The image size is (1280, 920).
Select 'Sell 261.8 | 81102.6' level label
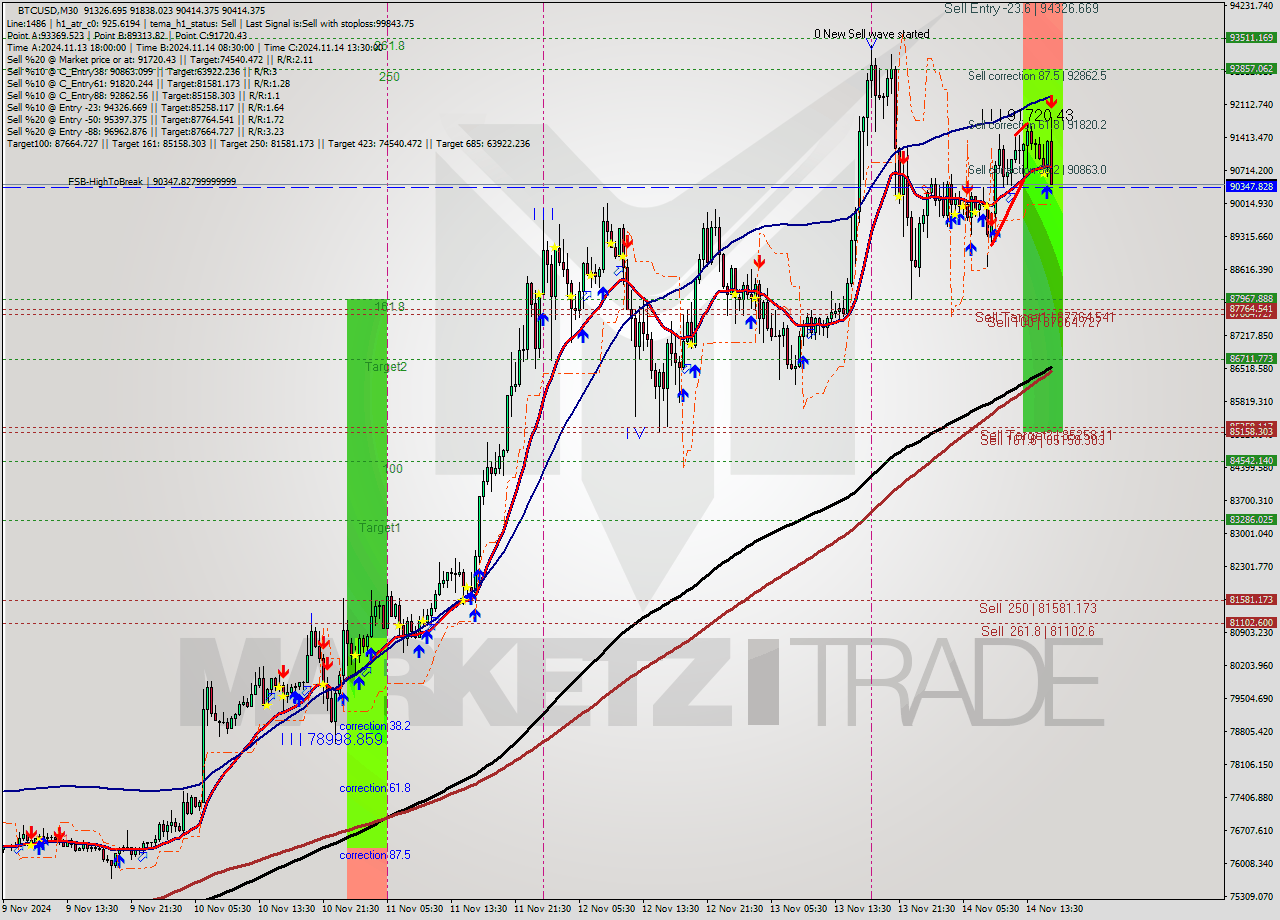[1037, 631]
